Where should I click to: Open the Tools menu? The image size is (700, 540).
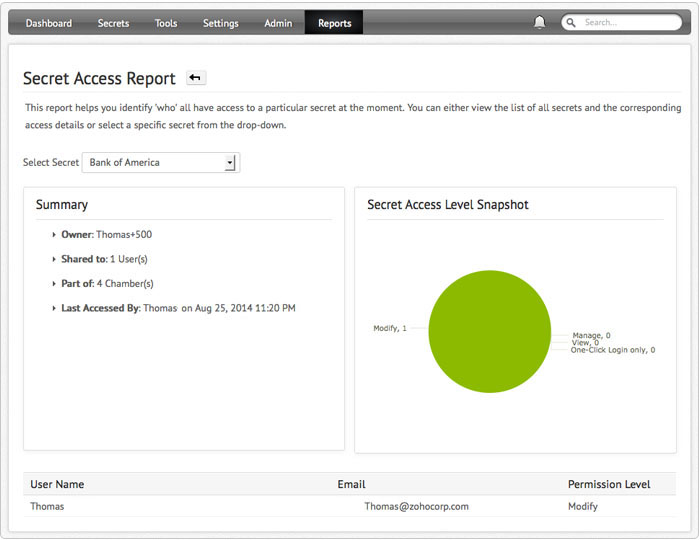[x=166, y=23]
